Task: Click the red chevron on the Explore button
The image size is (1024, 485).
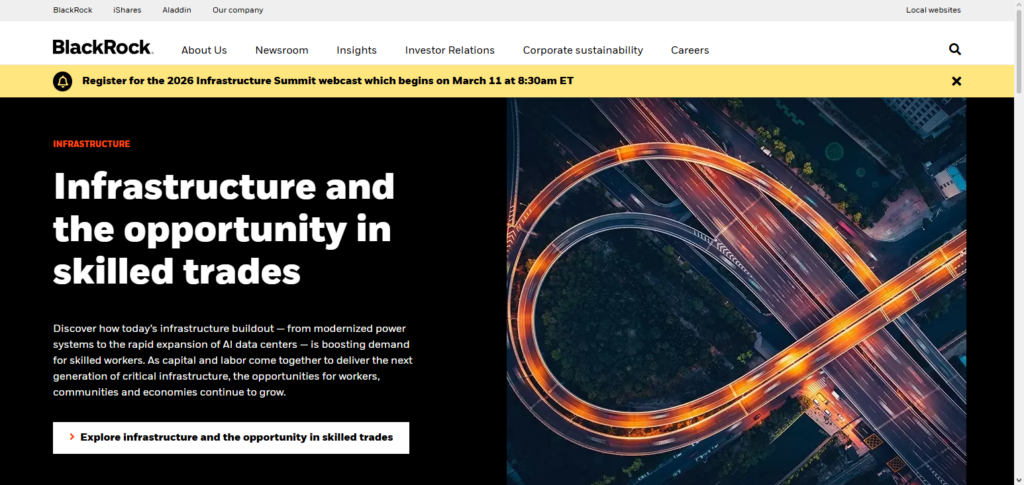Action: (72, 437)
